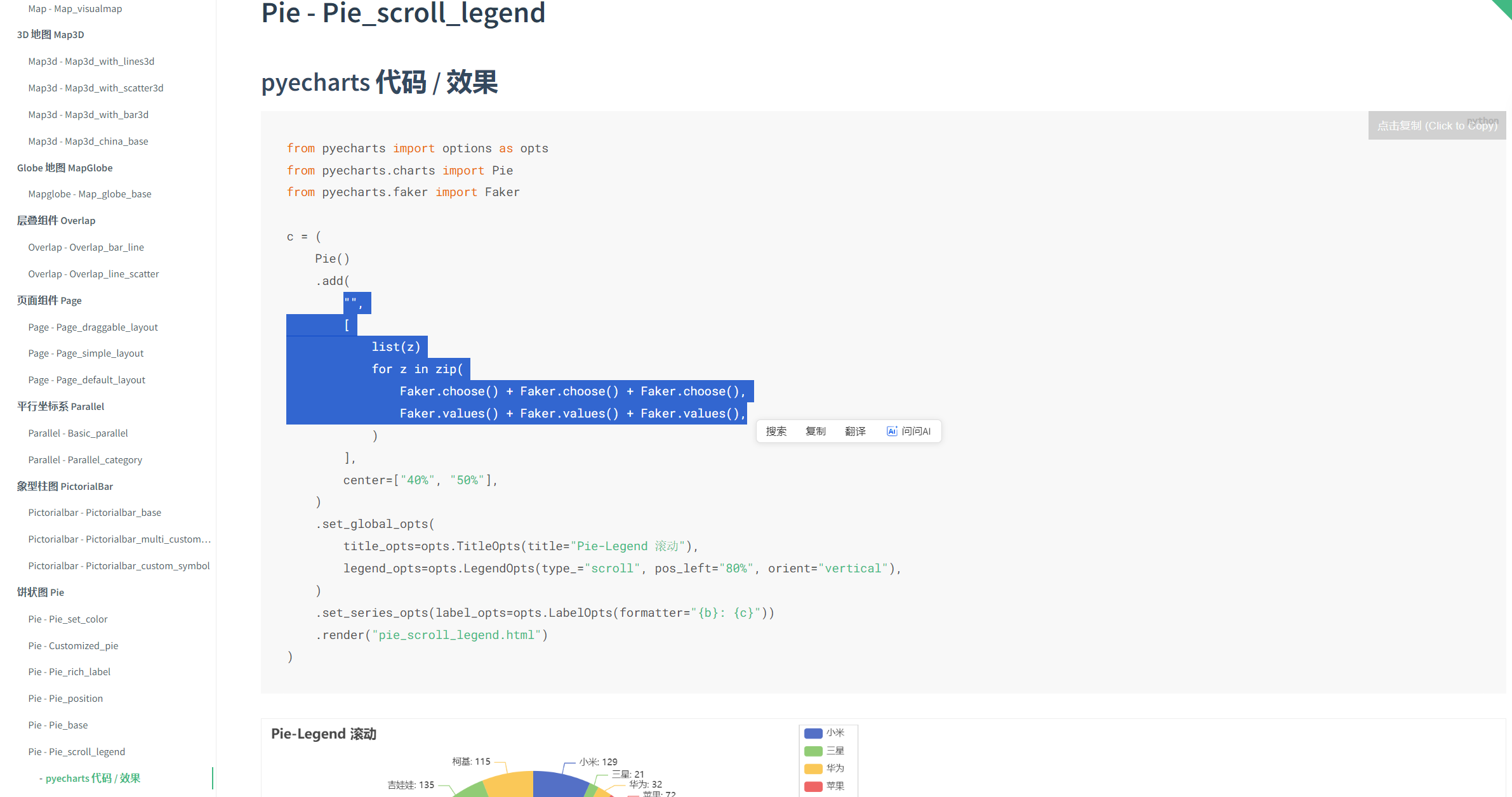
Task: Open 象型柱图 PictorialBar section
Action: 65,487
